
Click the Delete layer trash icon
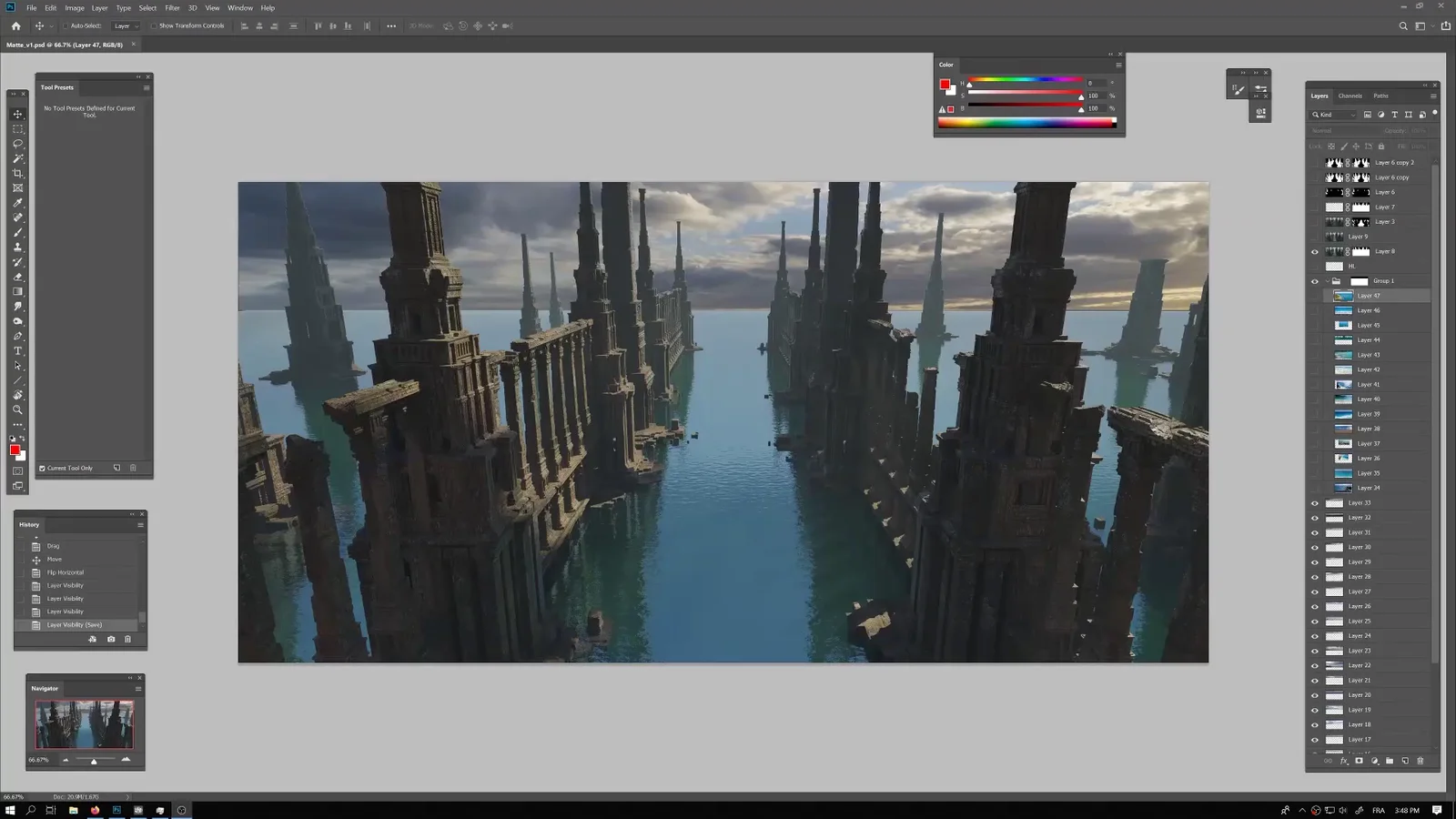(1420, 761)
